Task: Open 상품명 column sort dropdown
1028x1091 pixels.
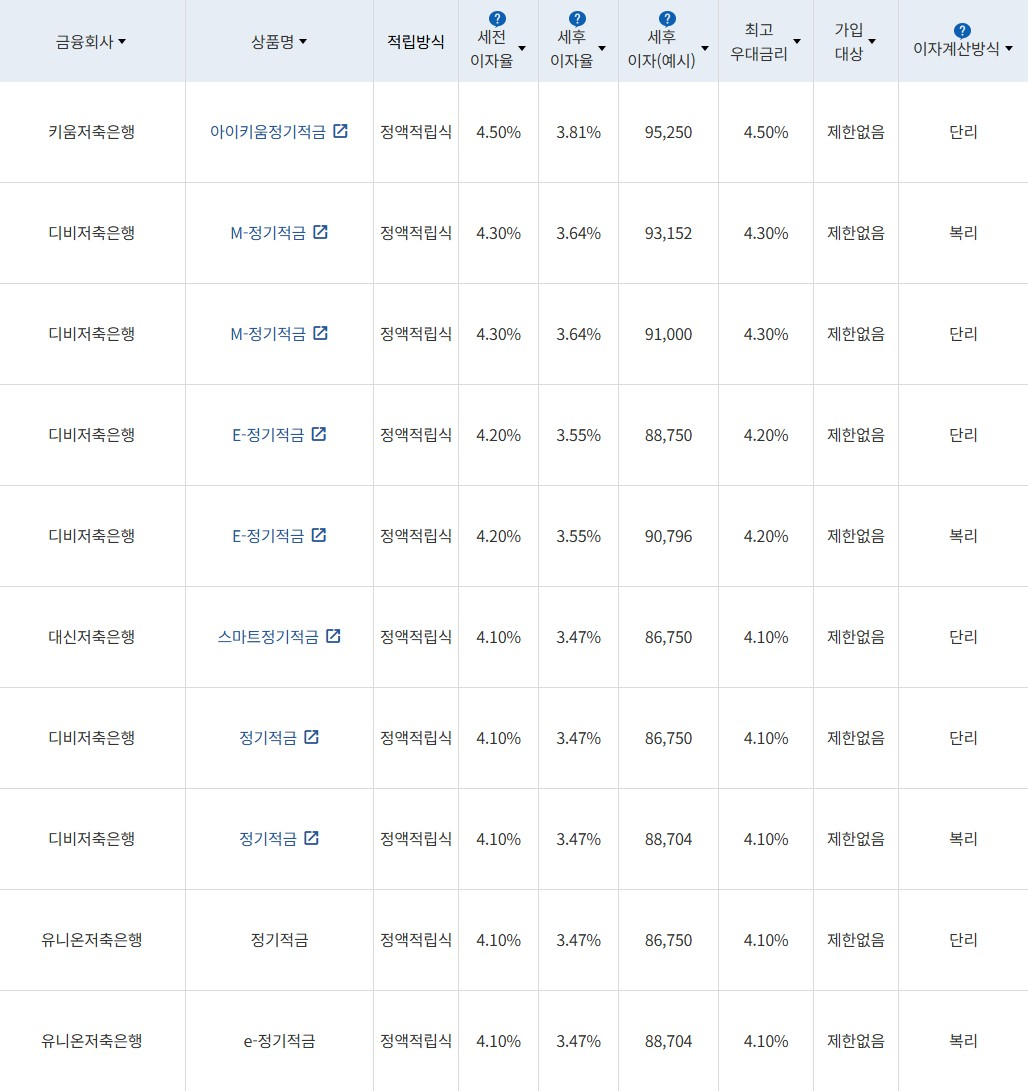Action: click(303, 42)
